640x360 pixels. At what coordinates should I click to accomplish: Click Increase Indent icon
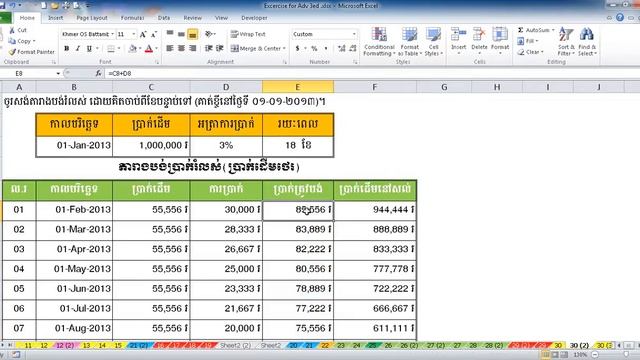click(x=220, y=49)
